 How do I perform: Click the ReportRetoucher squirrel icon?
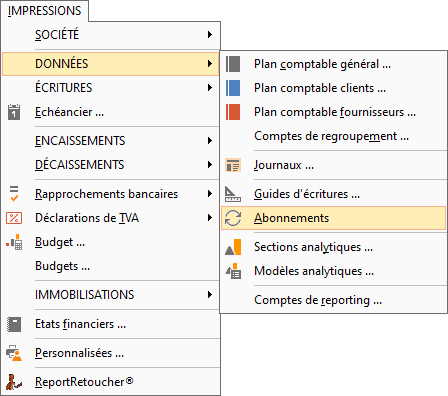coord(14,382)
